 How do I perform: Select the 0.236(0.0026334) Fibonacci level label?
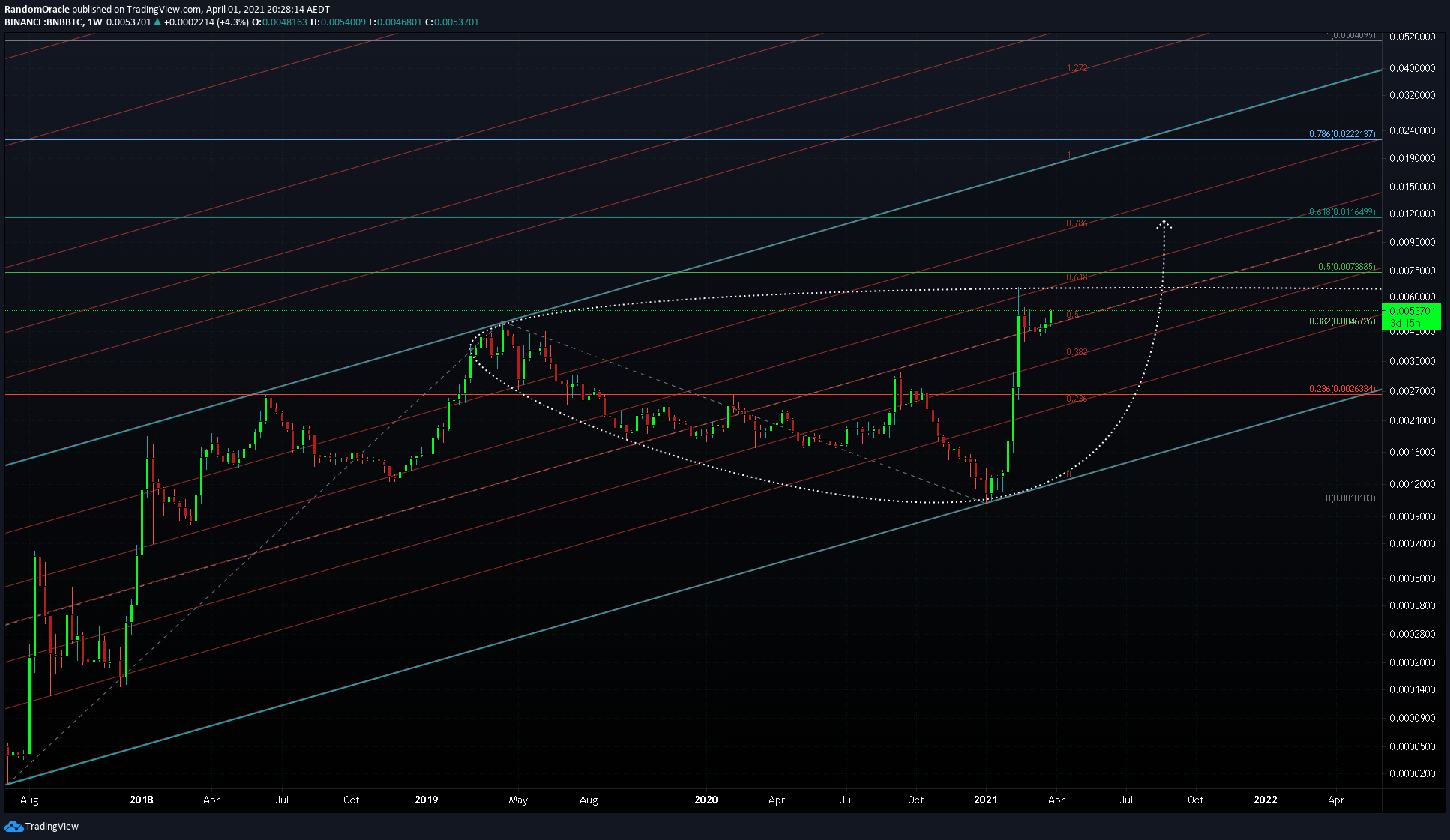(x=1342, y=389)
